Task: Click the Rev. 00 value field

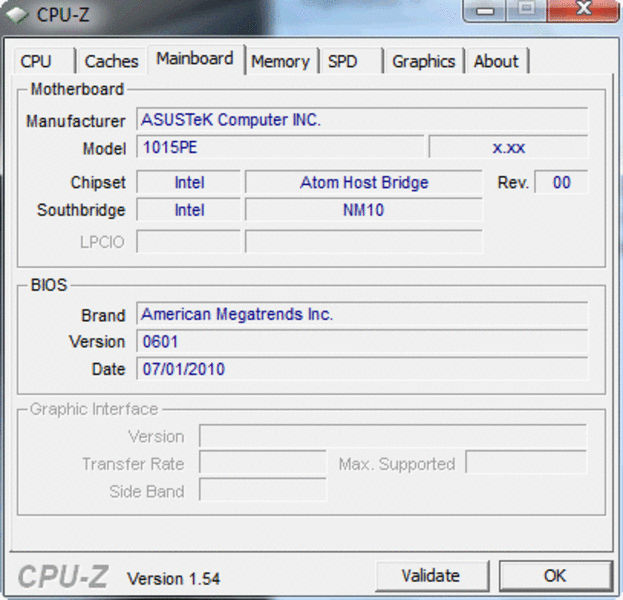Action: [x=561, y=182]
